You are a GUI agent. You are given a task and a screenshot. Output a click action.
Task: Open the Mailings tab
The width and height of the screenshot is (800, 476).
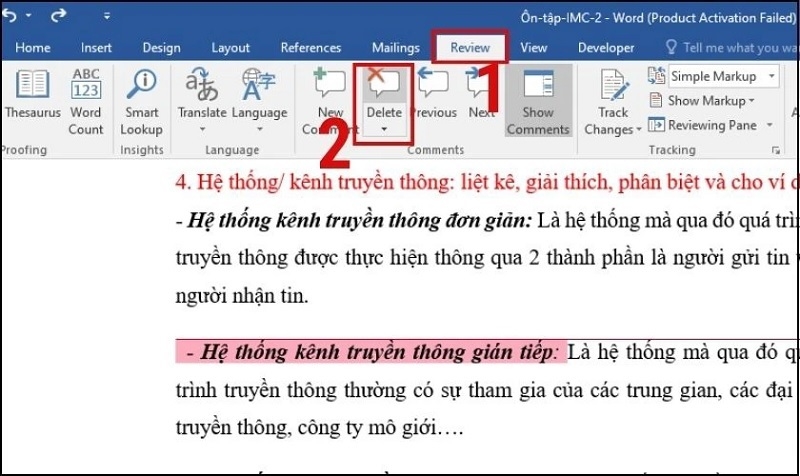(x=395, y=47)
